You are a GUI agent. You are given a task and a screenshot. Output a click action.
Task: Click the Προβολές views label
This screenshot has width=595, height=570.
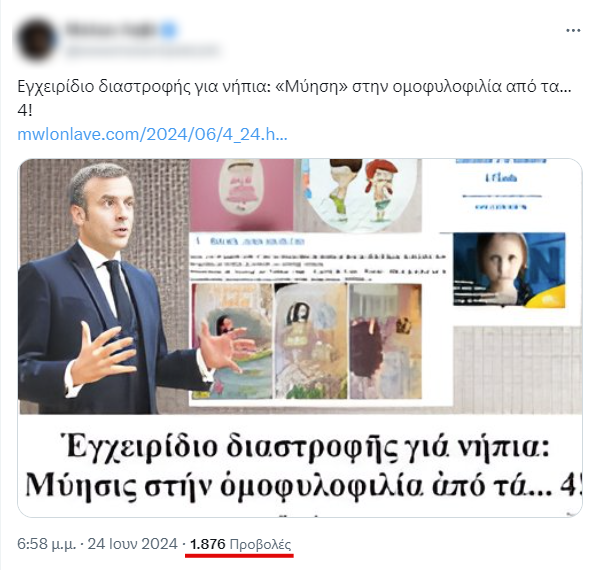(x=260, y=545)
